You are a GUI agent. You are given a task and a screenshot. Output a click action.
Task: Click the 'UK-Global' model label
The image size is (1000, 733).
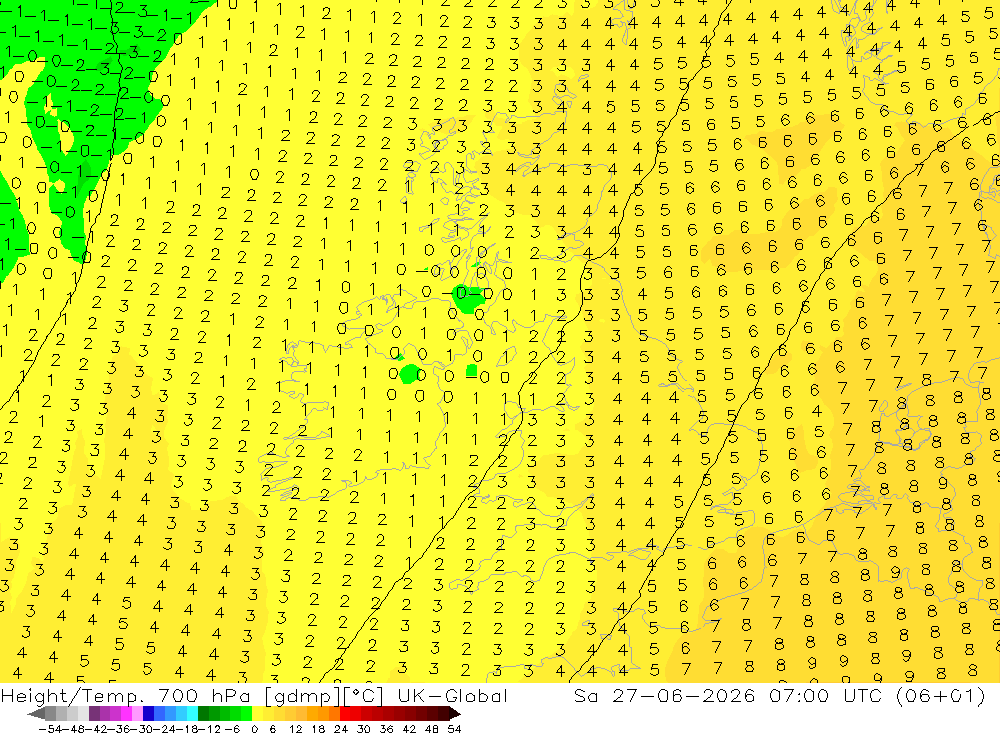(452, 696)
